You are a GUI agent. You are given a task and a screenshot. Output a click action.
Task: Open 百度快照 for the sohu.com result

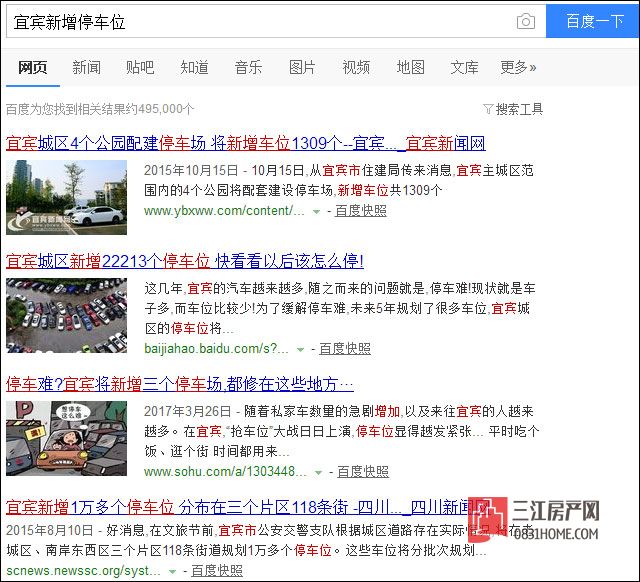pos(363,472)
